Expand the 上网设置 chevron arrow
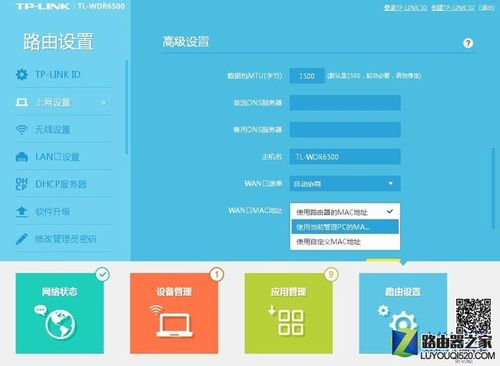The width and height of the screenshot is (500, 366). click(103, 102)
